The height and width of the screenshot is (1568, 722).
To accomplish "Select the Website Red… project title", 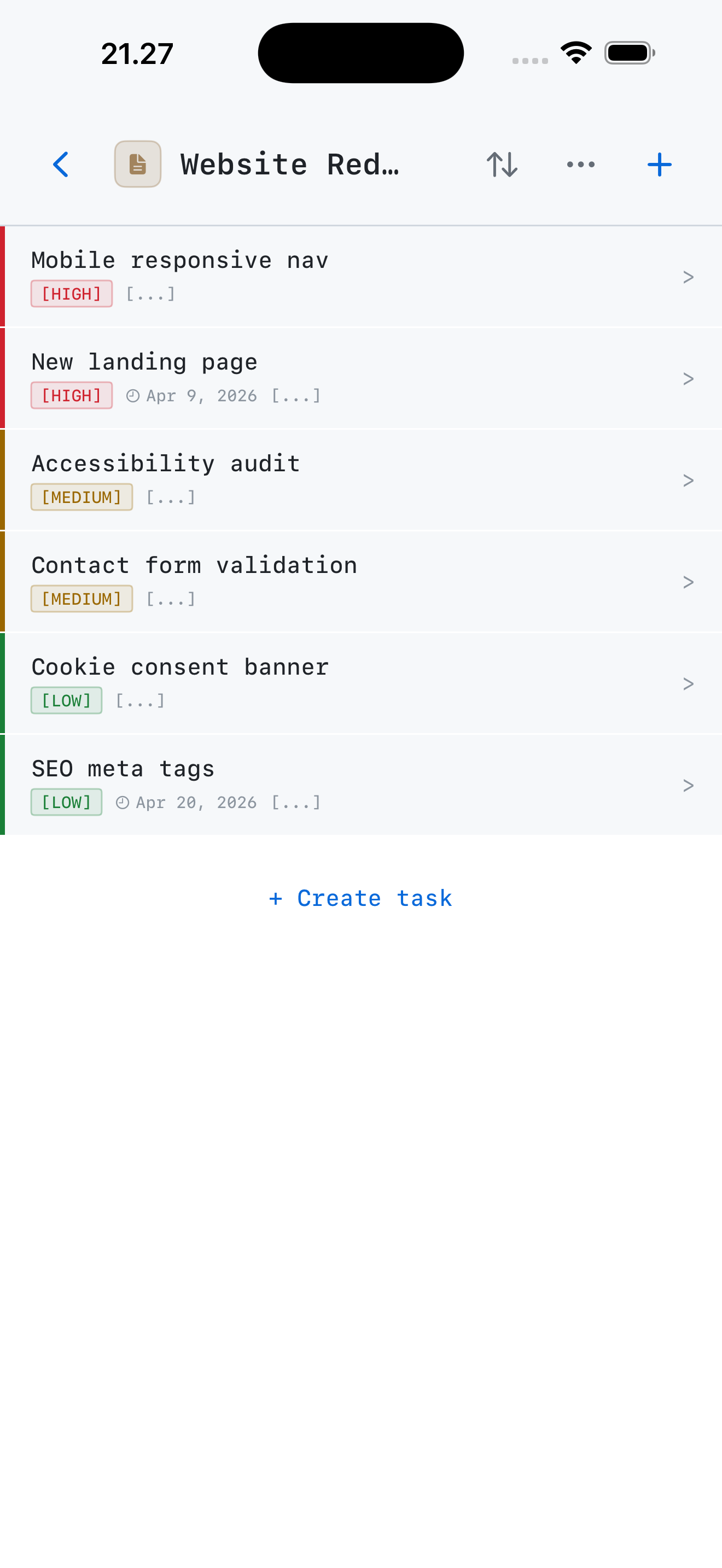I will tap(290, 165).
